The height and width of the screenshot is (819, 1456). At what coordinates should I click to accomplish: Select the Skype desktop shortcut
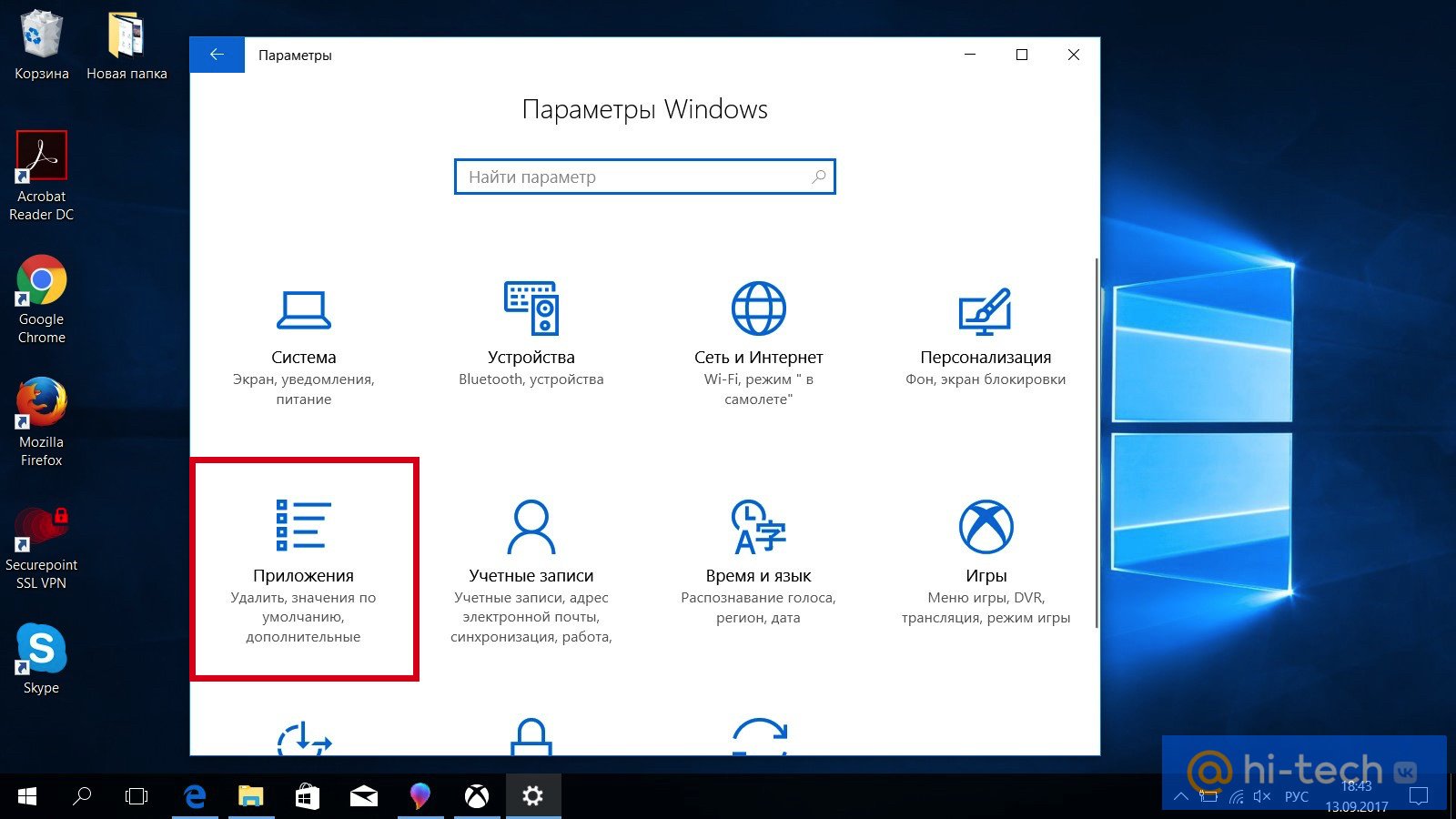(41, 659)
